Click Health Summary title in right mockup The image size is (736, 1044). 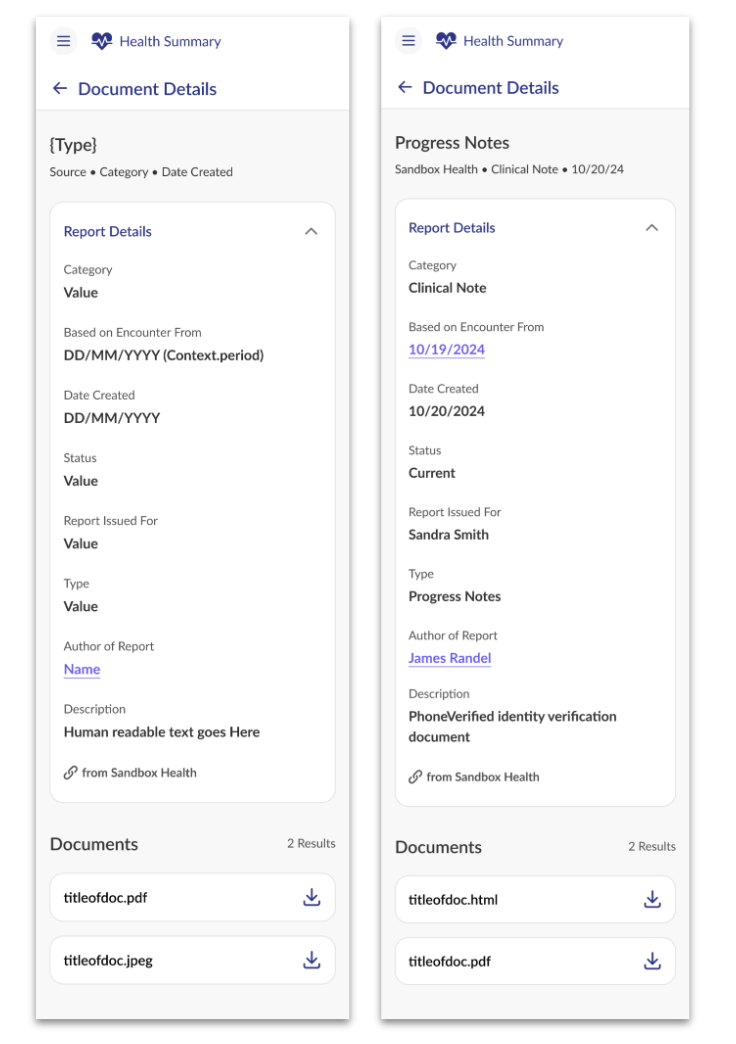(x=513, y=41)
